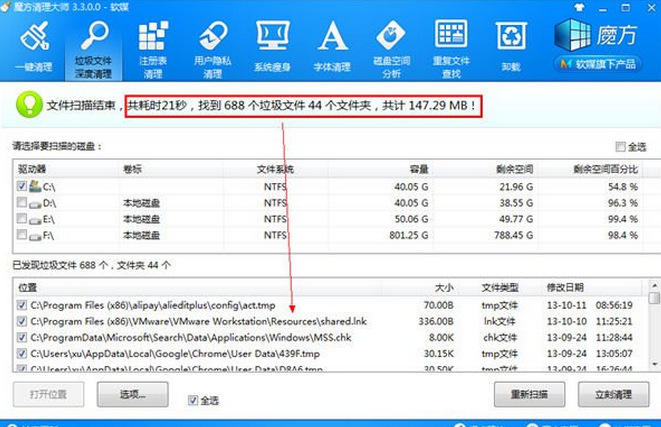Image resolution: width=661 pixels, height=427 pixels.
Task: Click the 801.25 G capacity cell
Action: tap(408, 235)
